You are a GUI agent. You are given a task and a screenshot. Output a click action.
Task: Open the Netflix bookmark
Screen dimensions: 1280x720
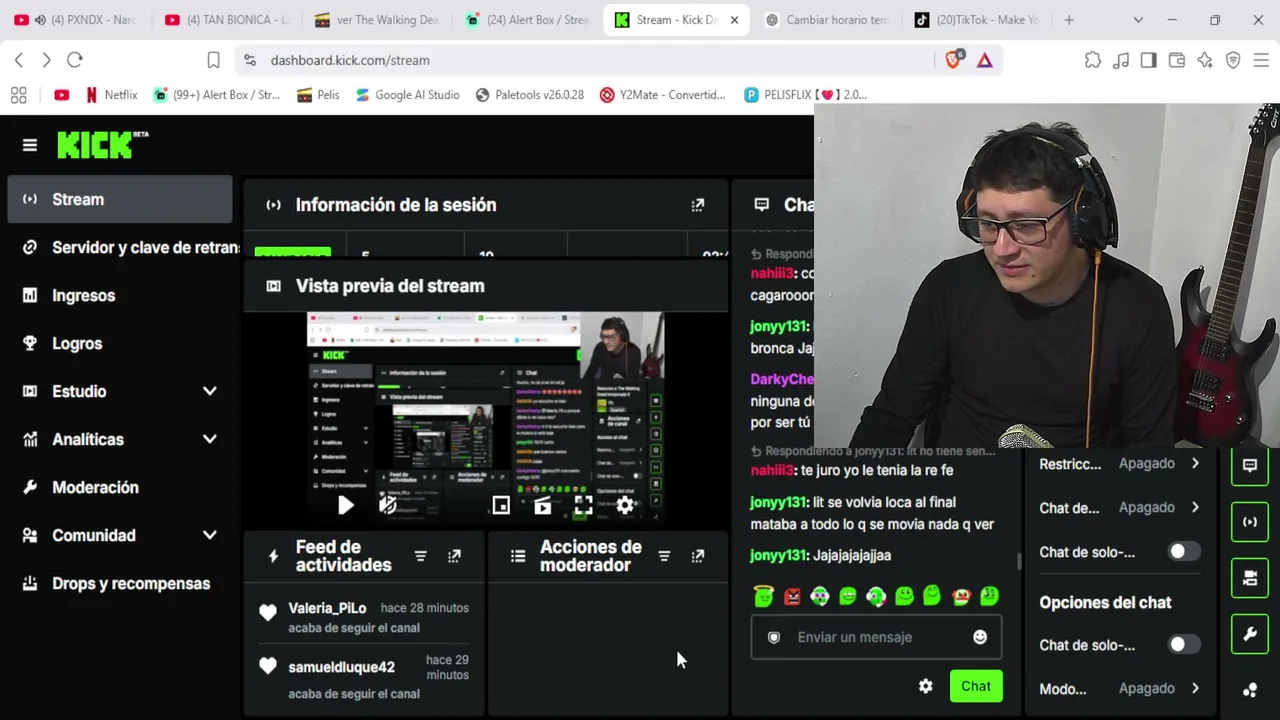click(x=111, y=95)
